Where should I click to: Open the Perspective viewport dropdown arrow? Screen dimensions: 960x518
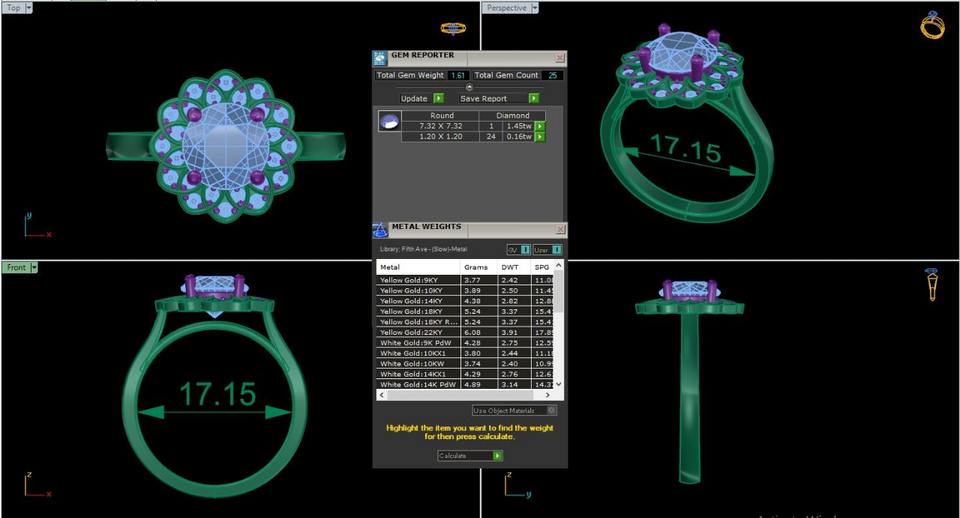tap(534, 8)
